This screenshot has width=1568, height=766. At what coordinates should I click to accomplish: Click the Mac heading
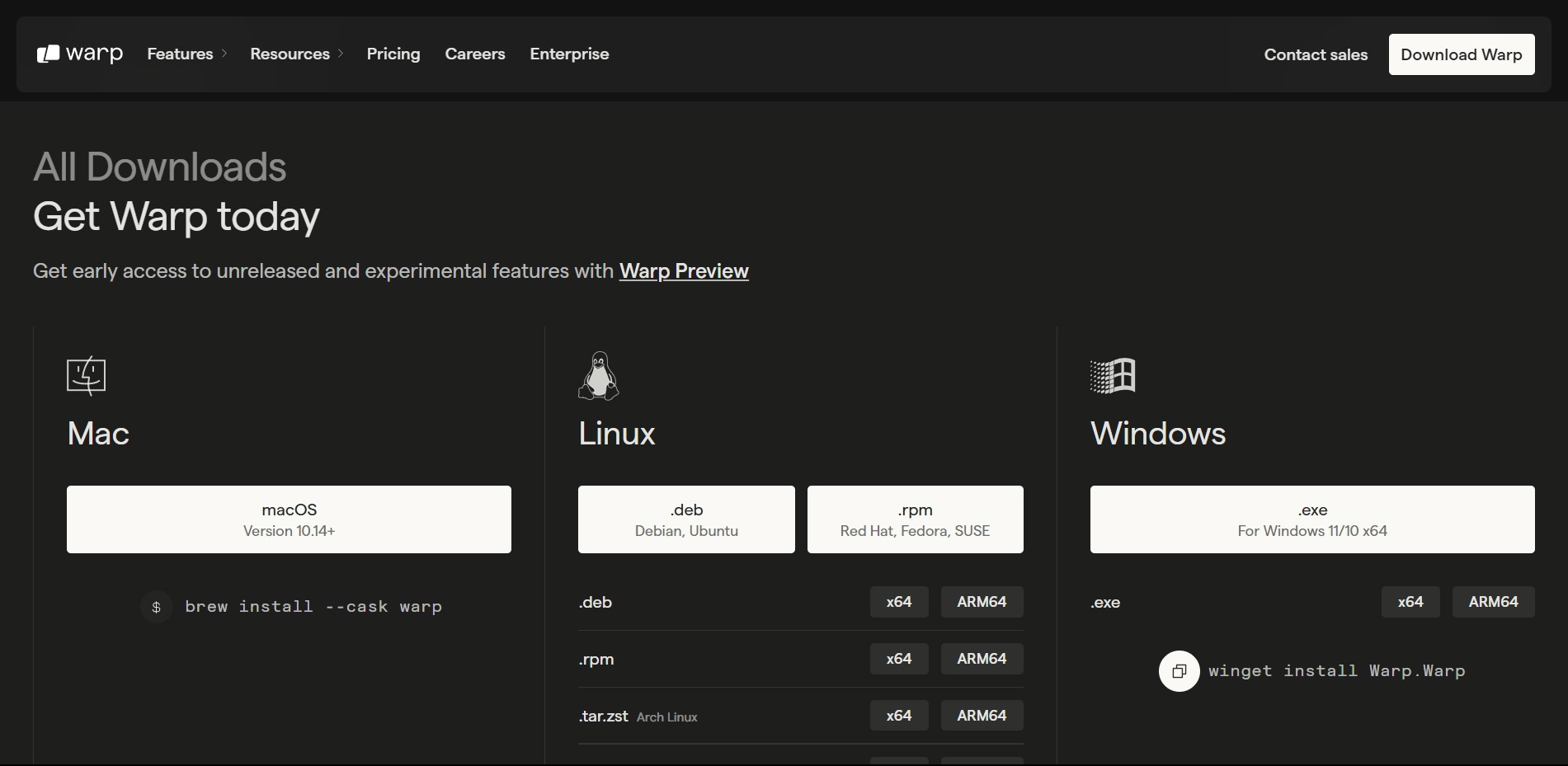point(98,434)
